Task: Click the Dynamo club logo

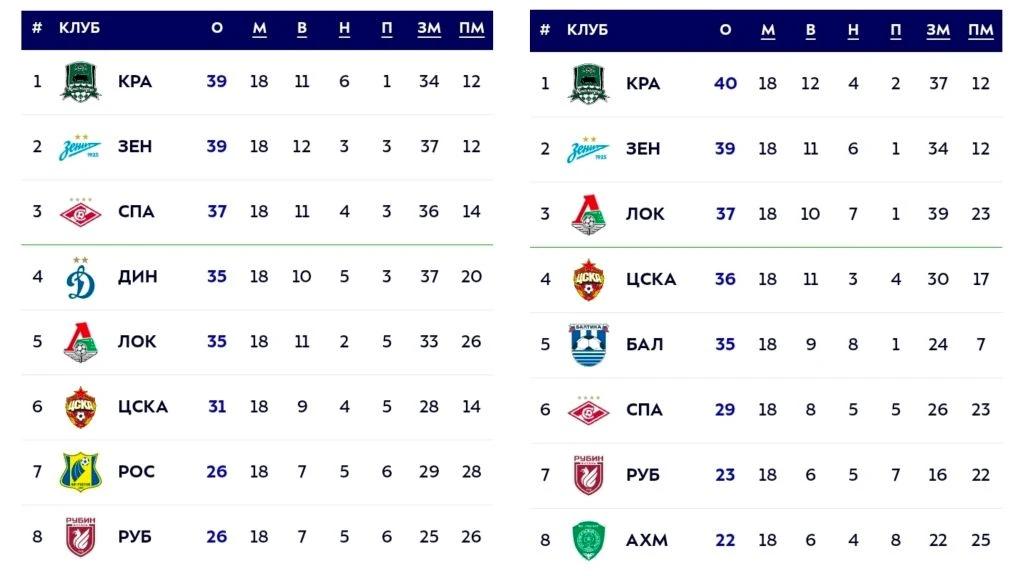Action: coord(81,277)
